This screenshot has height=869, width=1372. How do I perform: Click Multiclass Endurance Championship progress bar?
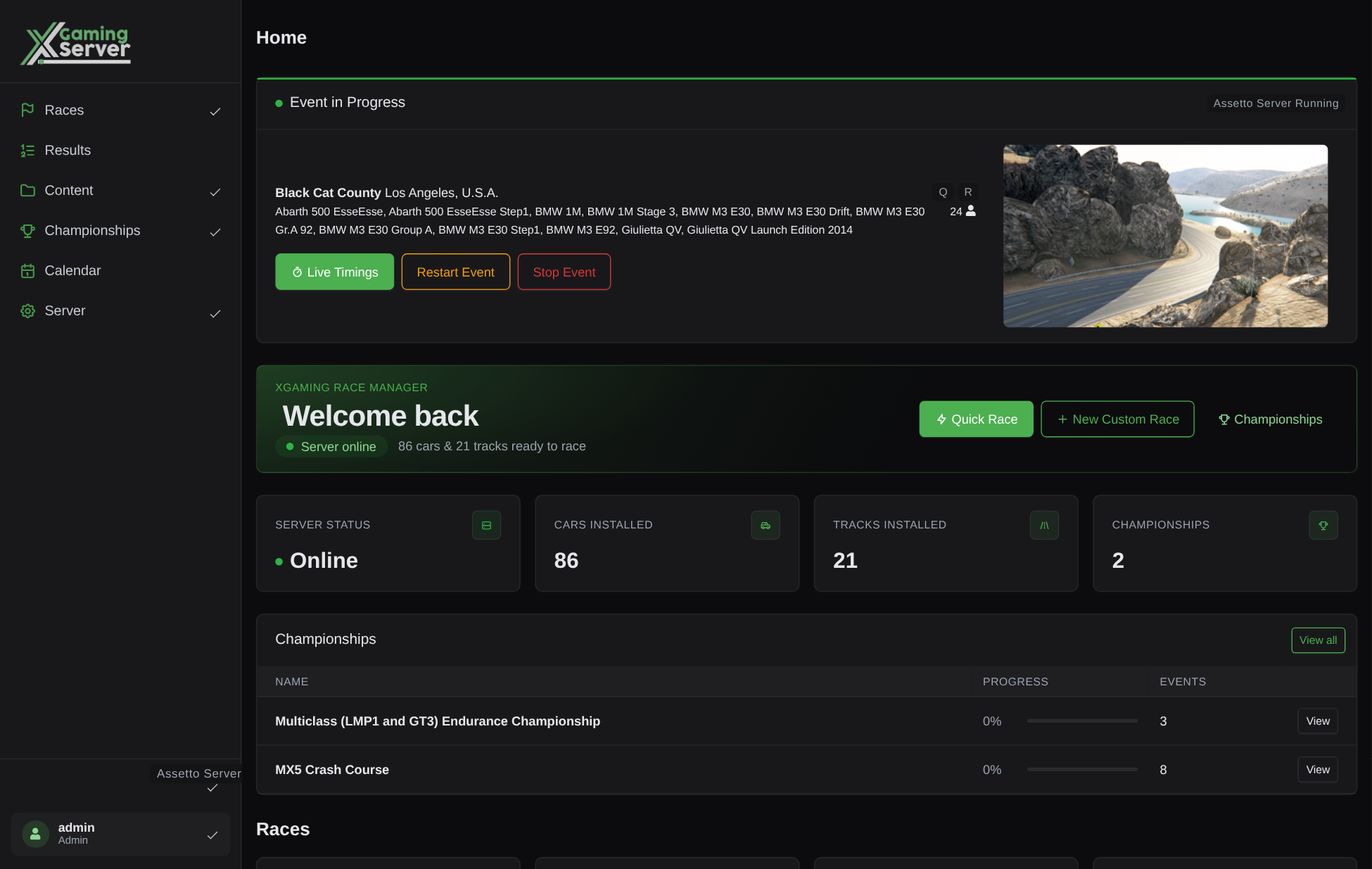1082,721
